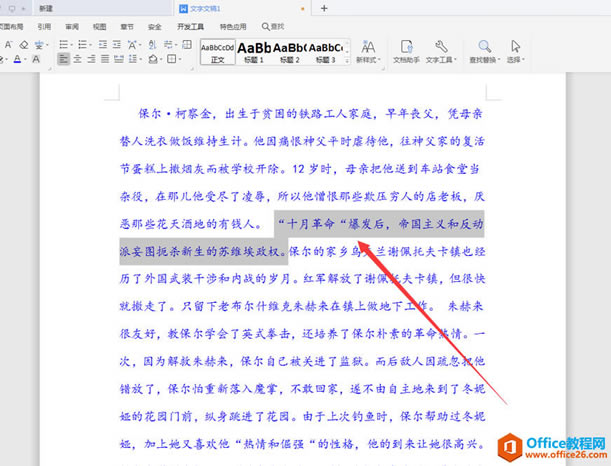The height and width of the screenshot is (466, 611).
Task: Open Text Tools (文字工具)
Action: pos(441,51)
